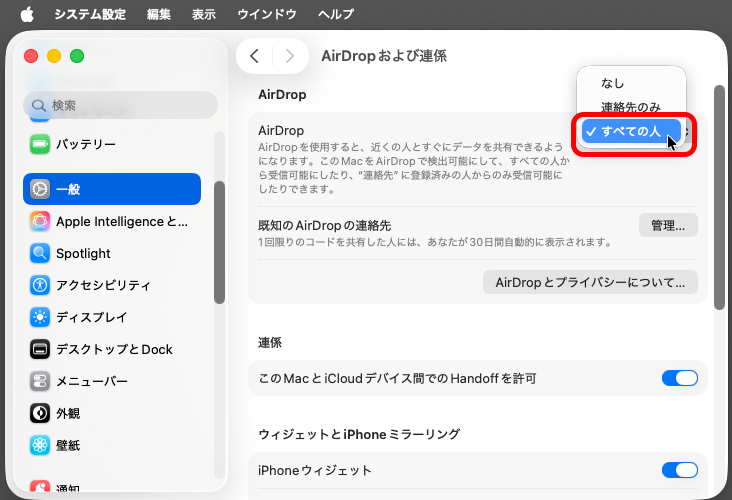Click the Desktop and Dock icon
The width and height of the screenshot is (732, 500).
[x=40, y=349]
